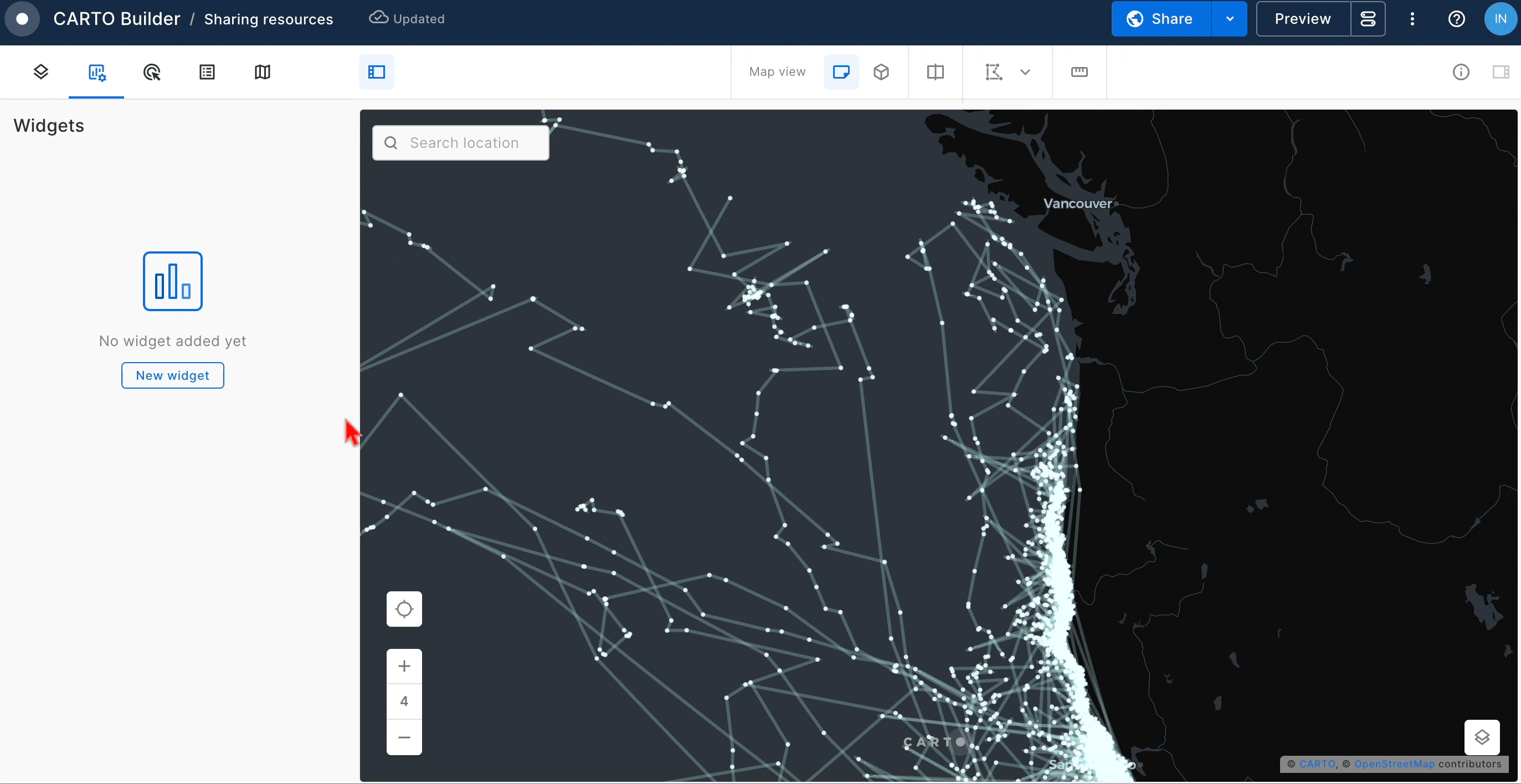The height and width of the screenshot is (784, 1521).
Task: Open CARTO attribution link
Action: (x=1317, y=764)
